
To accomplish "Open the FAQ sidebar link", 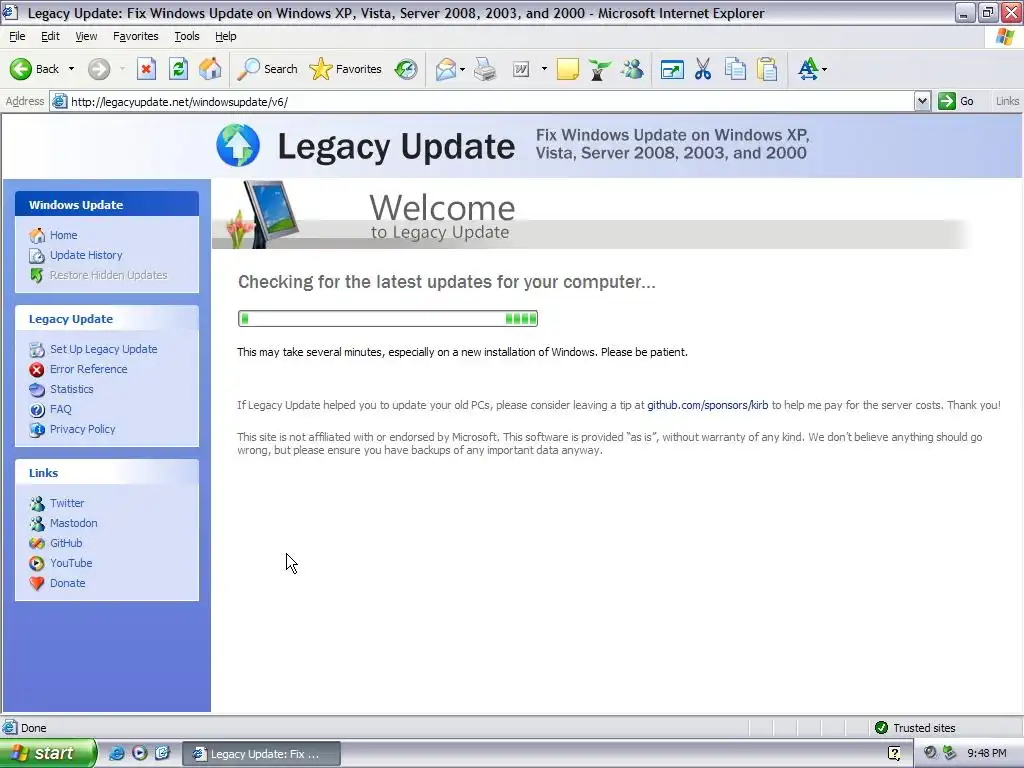I will pos(61,409).
